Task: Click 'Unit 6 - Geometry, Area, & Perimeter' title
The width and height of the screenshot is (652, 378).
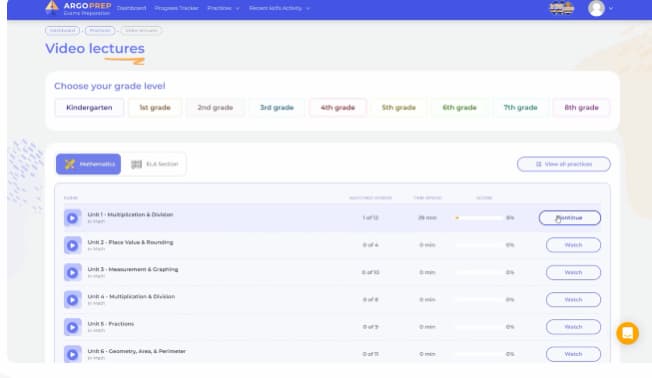Action: (136, 351)
